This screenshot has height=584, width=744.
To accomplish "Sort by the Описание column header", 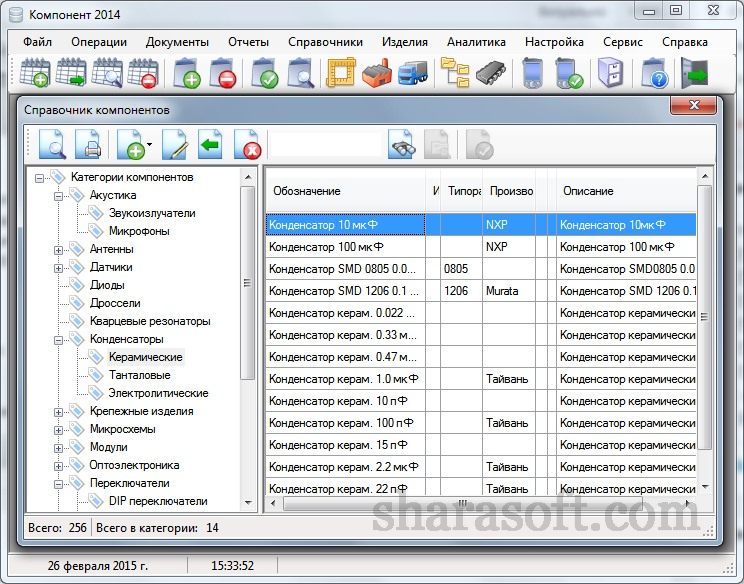I will 626,191.
